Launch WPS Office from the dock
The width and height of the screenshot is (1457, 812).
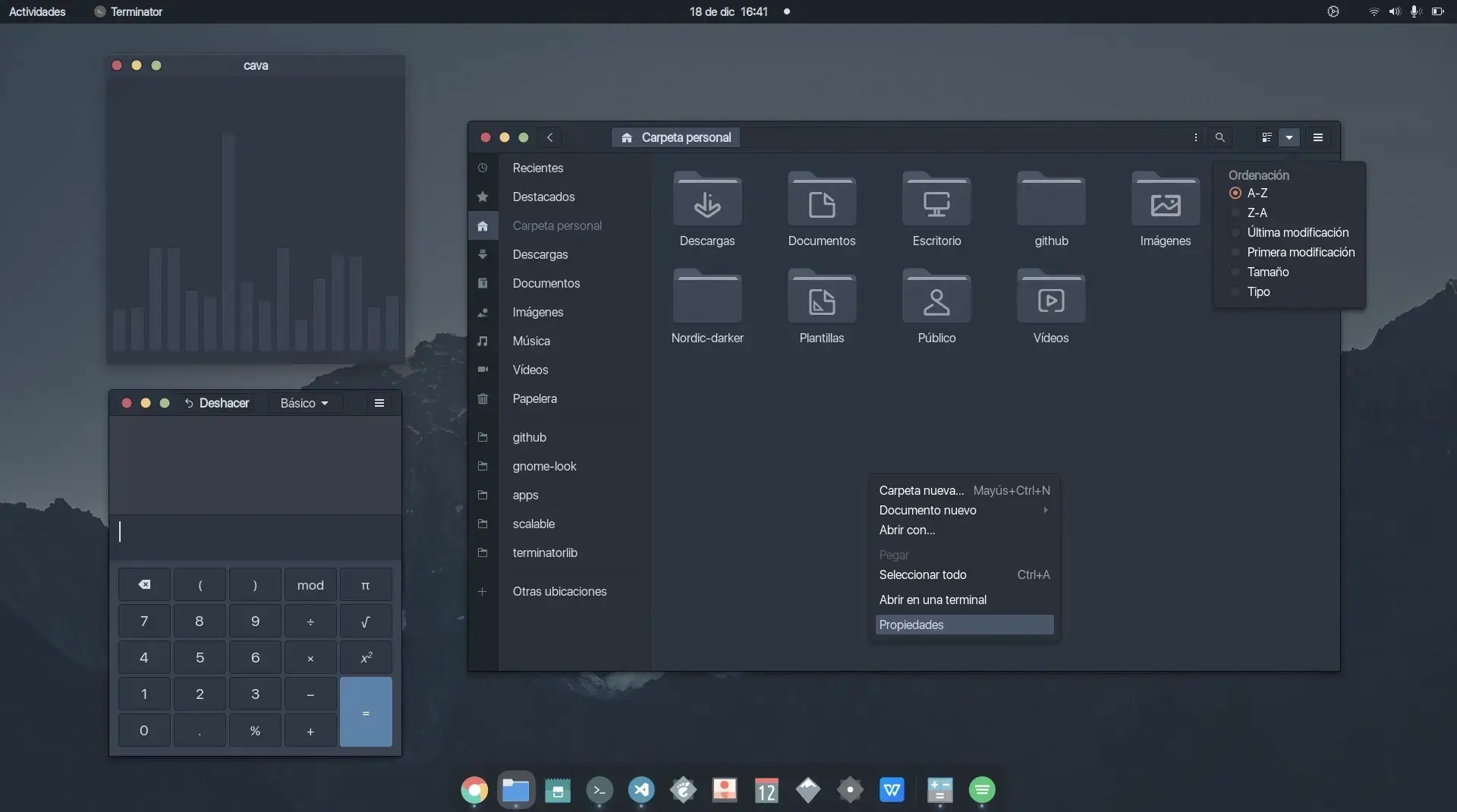pos(892,790)
